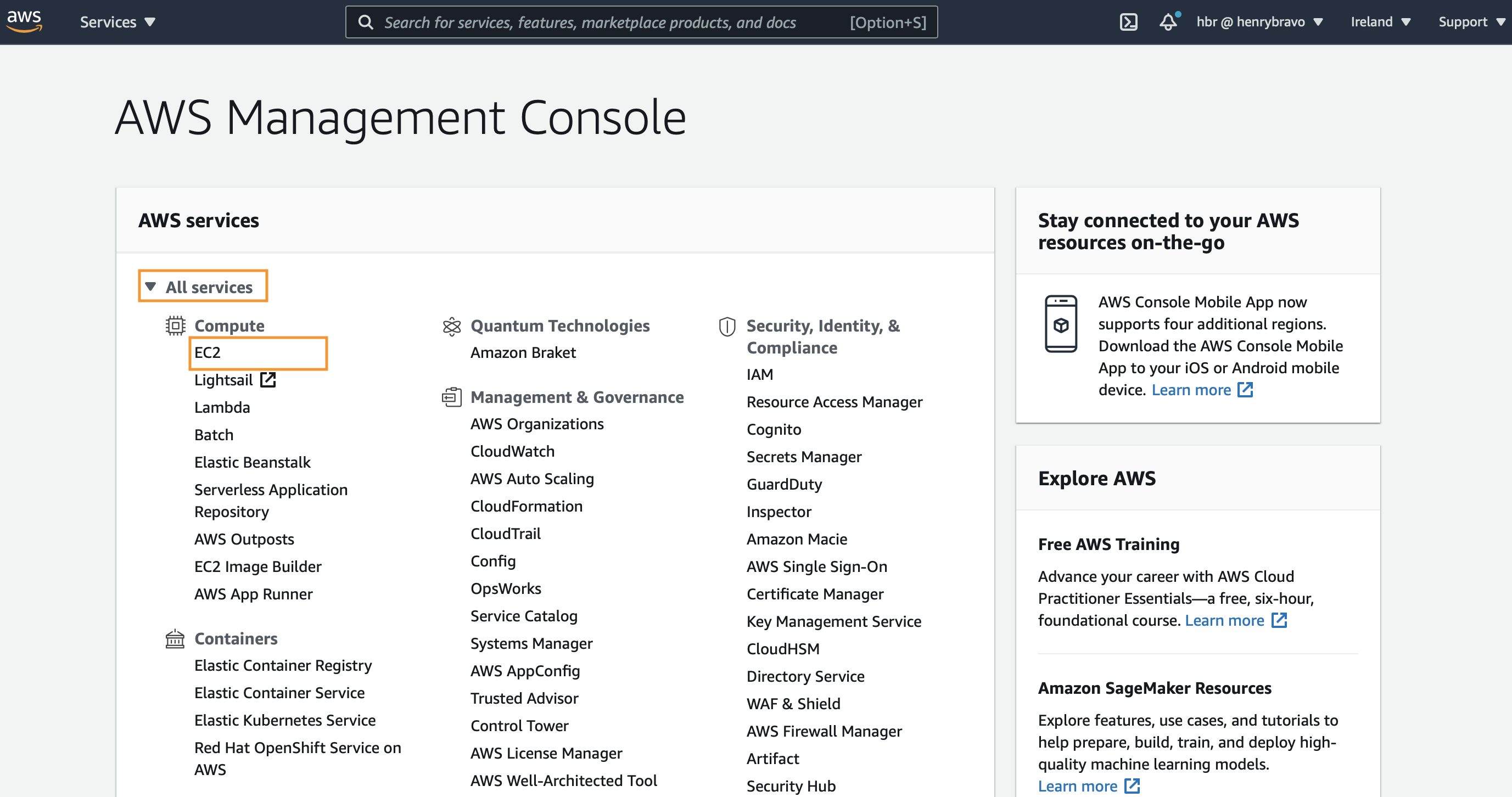Click the Management & Governance icon

pyautogui.click(x=451, y=397)
